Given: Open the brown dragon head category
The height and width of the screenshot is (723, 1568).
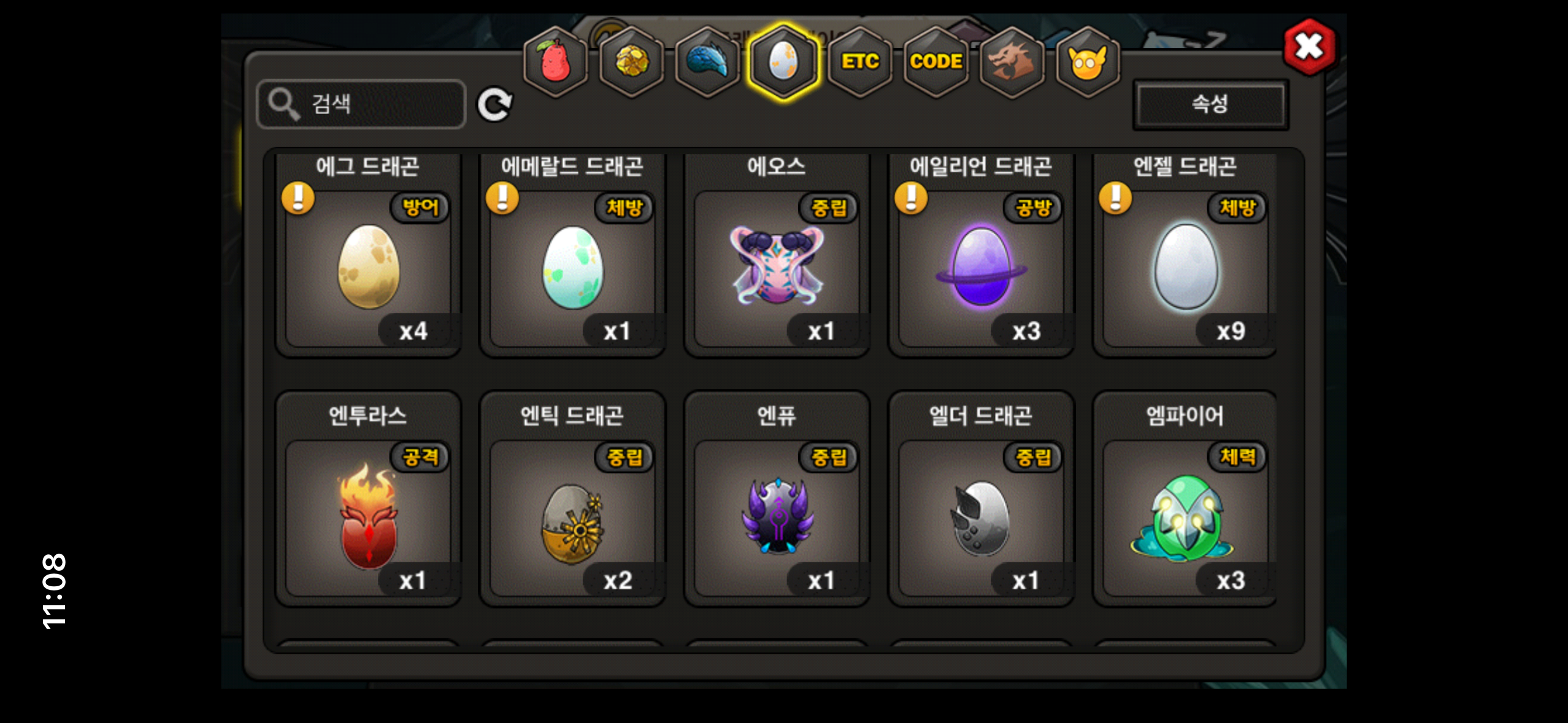Looking at the screenshot, I should (1012, 62).
